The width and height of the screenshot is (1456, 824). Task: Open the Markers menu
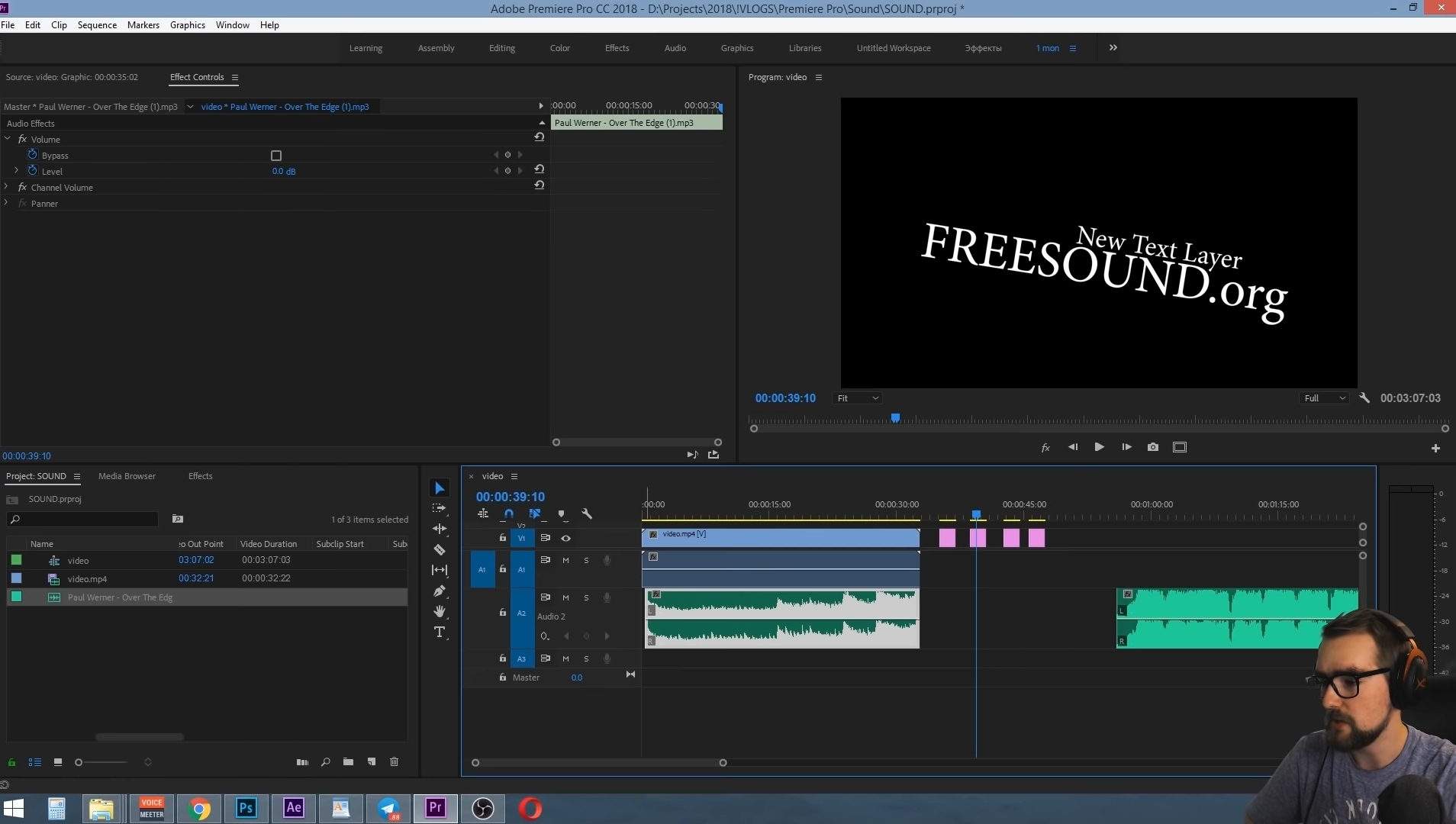[x=143, y=25]
